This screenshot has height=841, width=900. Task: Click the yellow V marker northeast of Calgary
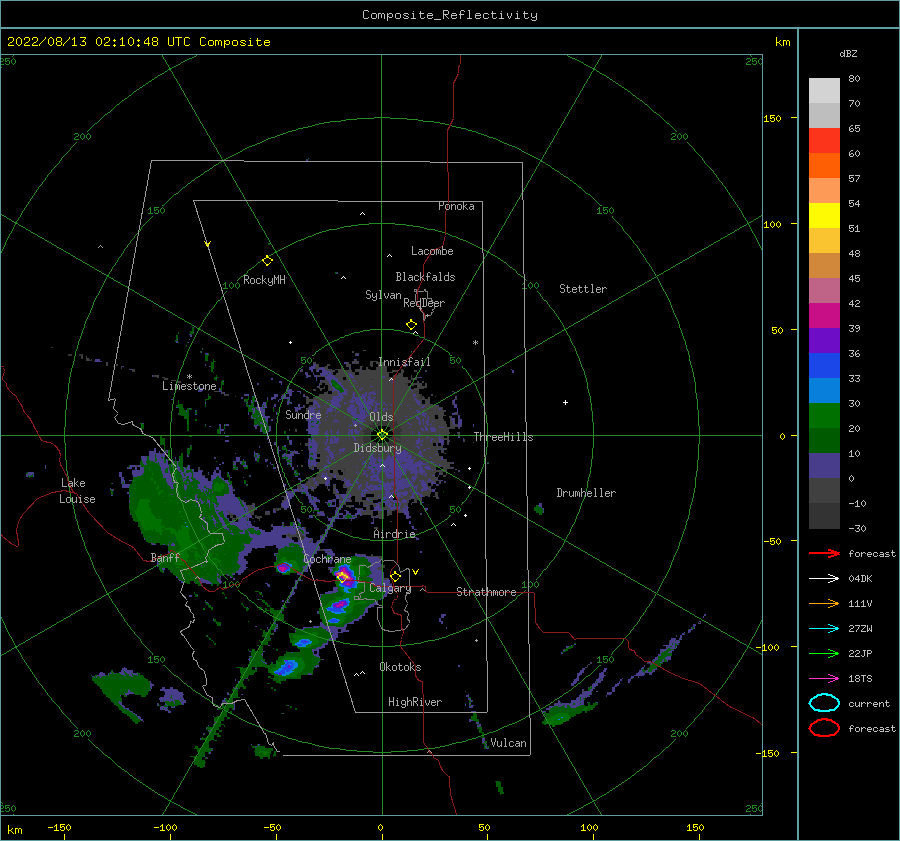pyautogui.click(x=416, y=572)
